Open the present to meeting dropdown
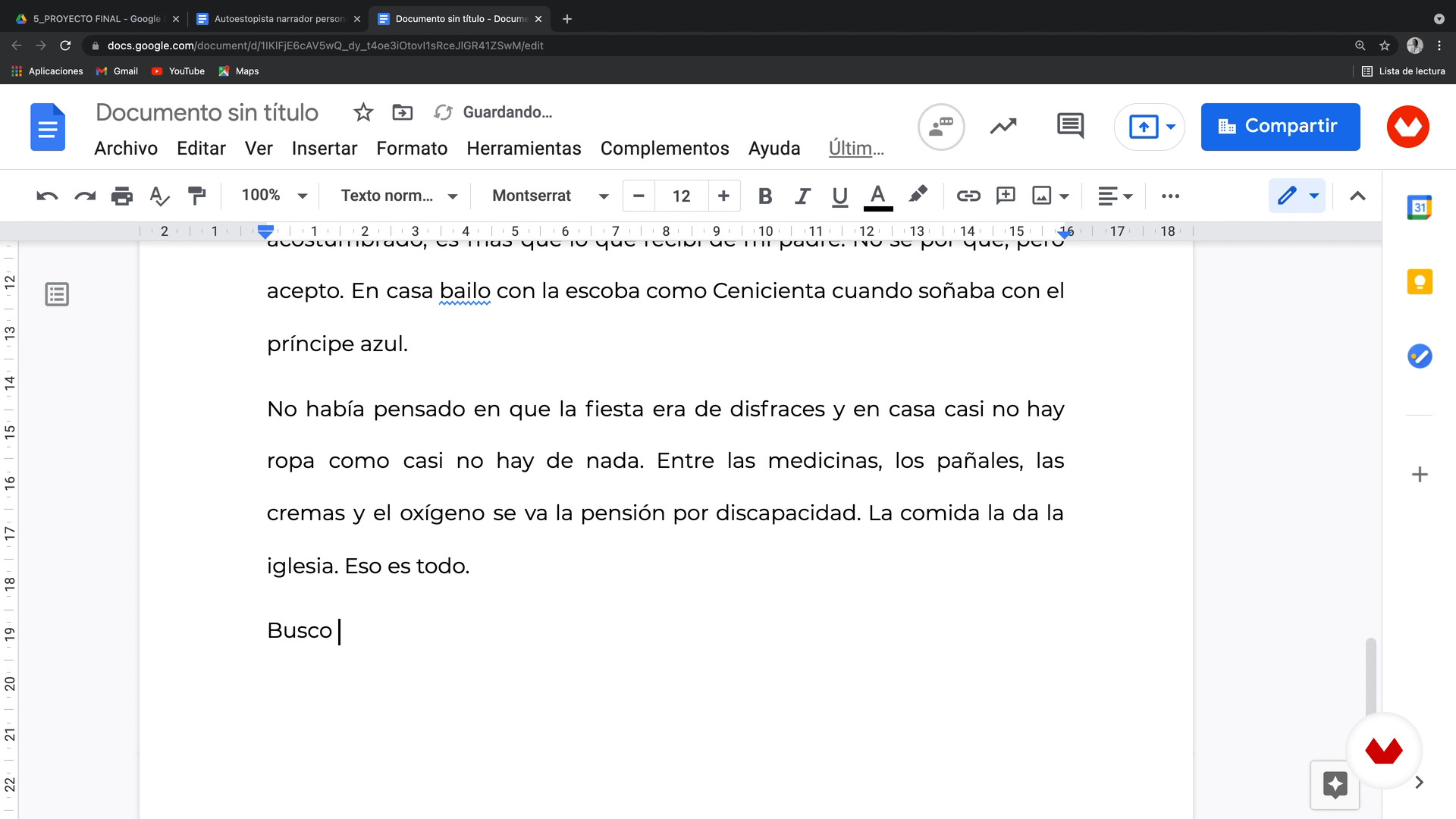Viewport: 1456px width, 819px height. click(1171, 127)
